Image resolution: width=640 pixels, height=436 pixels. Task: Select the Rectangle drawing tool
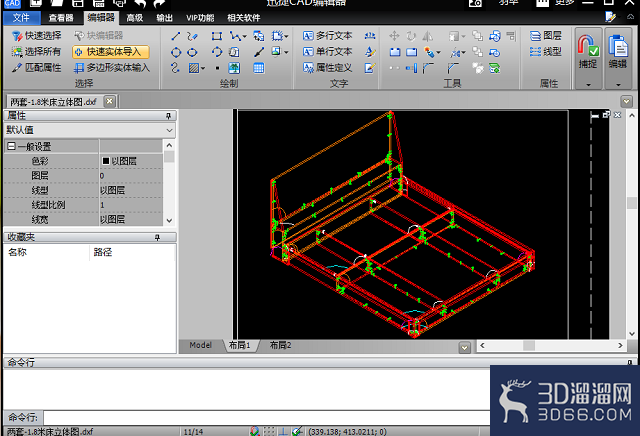[217, 36]
